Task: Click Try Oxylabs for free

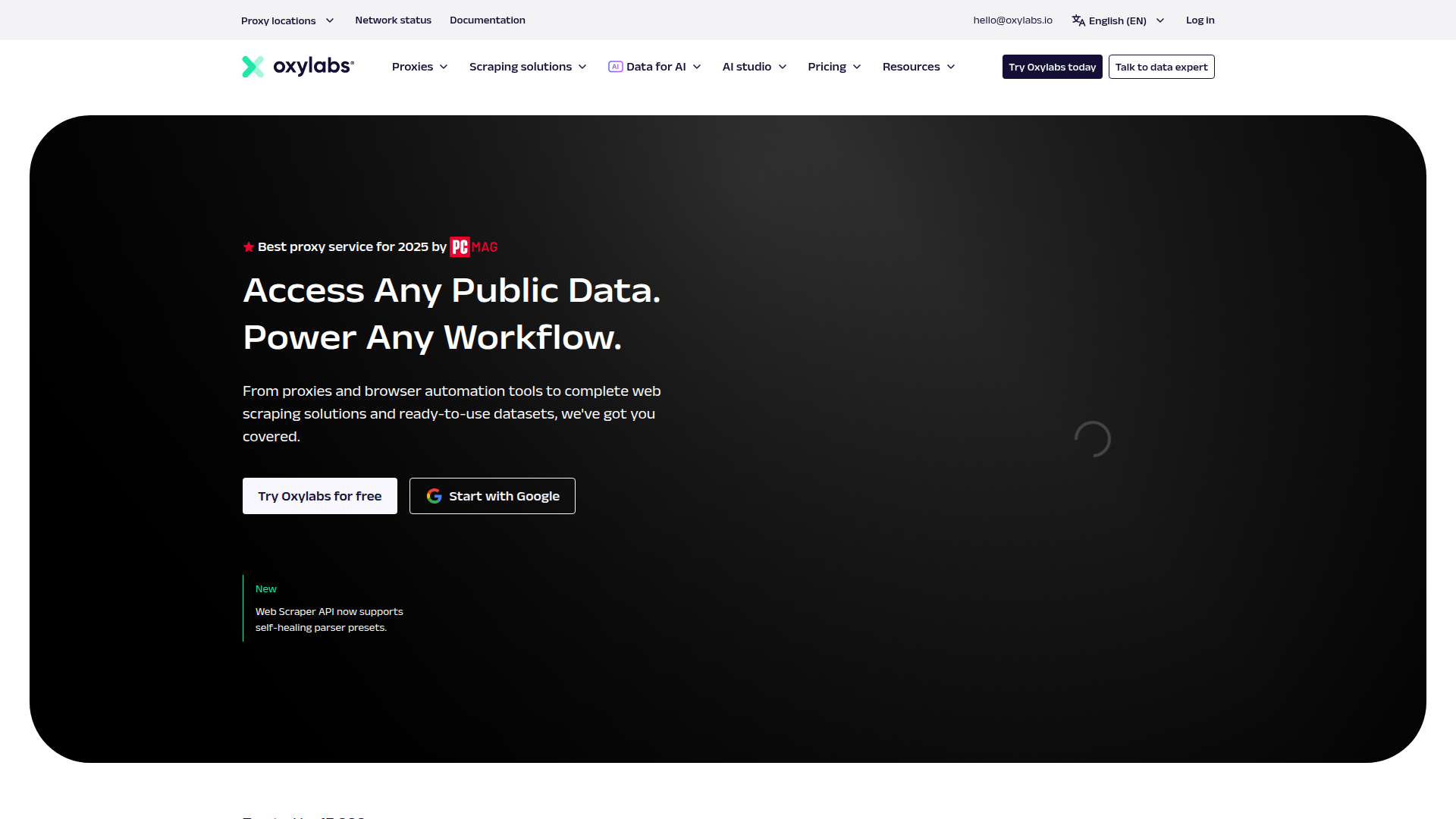Action: pos(320,496)
